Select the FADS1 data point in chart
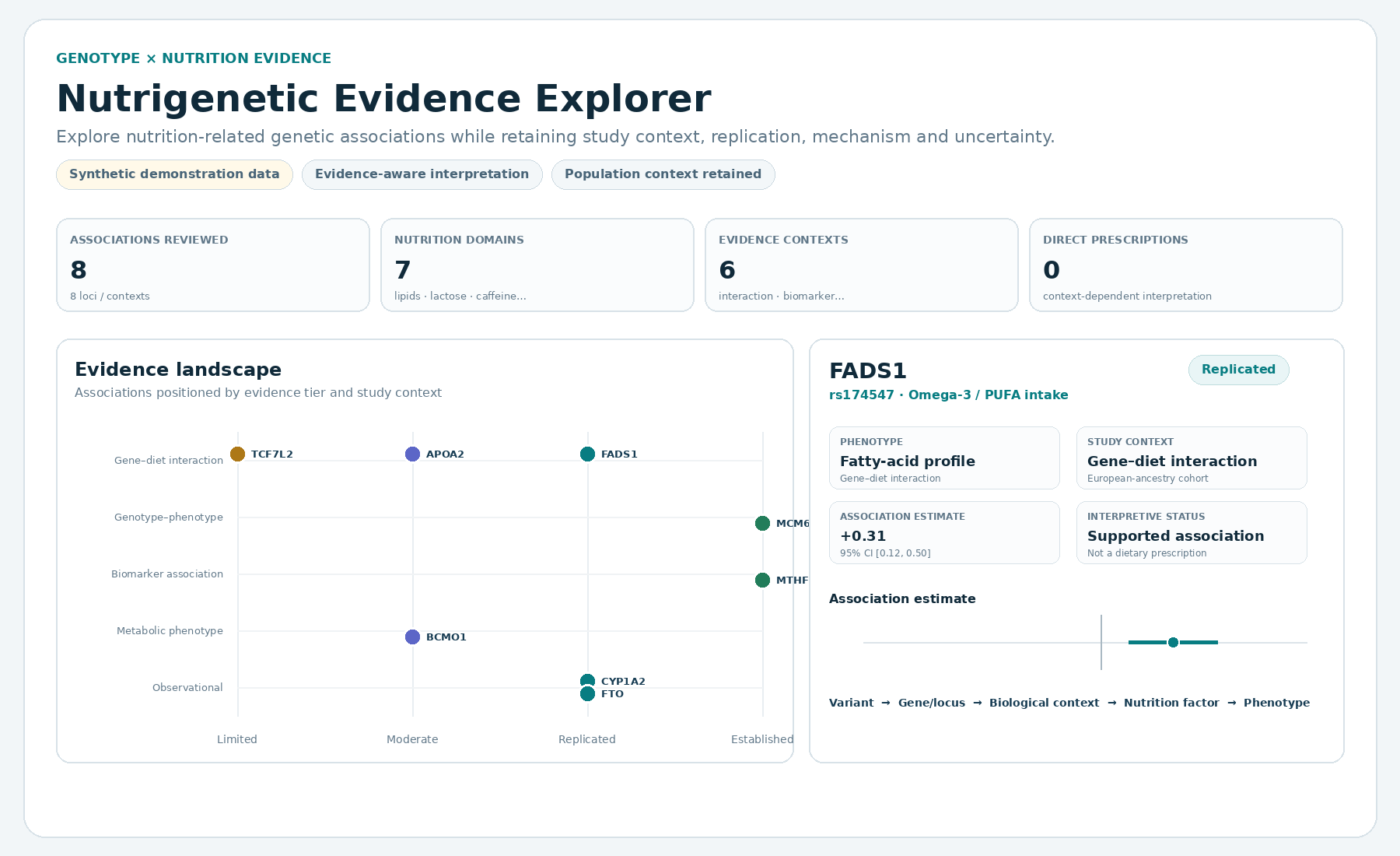This screenshot has height=856, width=1400. [x=588, y=454]
